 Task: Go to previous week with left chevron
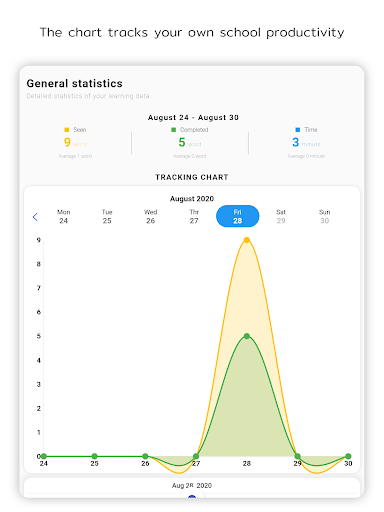tap(35, 217)
